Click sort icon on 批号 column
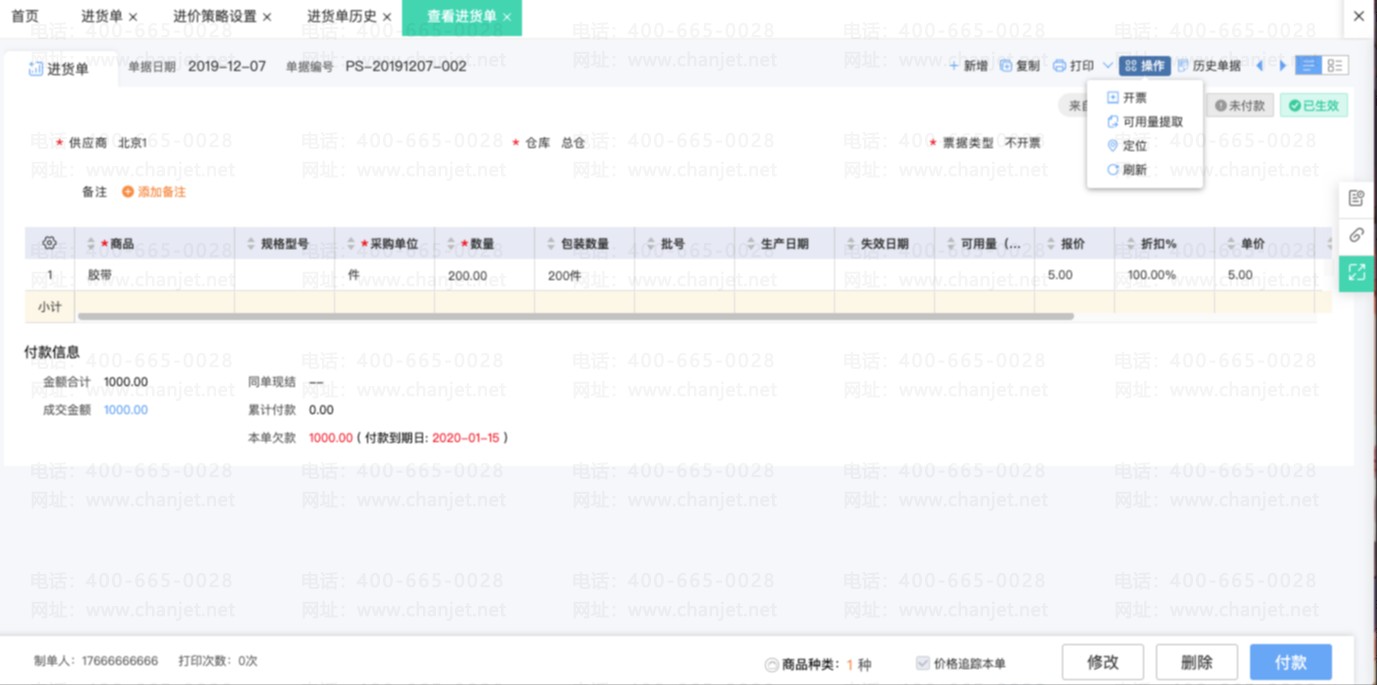 tap(651, 244)
